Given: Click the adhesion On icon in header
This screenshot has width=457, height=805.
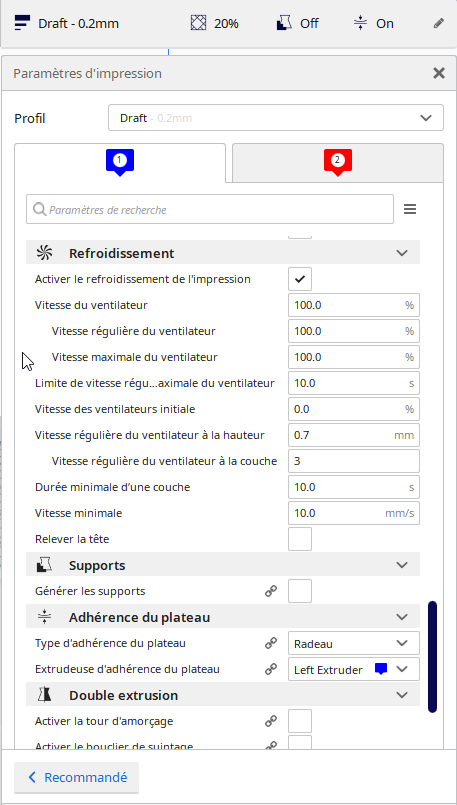Looking at the screenshot, I should pos(361,23).
